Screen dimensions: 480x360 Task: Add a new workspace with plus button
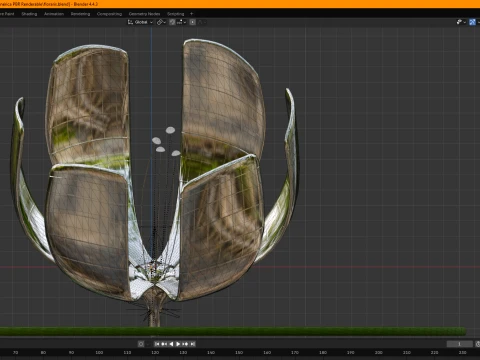(x=191, y=14)
